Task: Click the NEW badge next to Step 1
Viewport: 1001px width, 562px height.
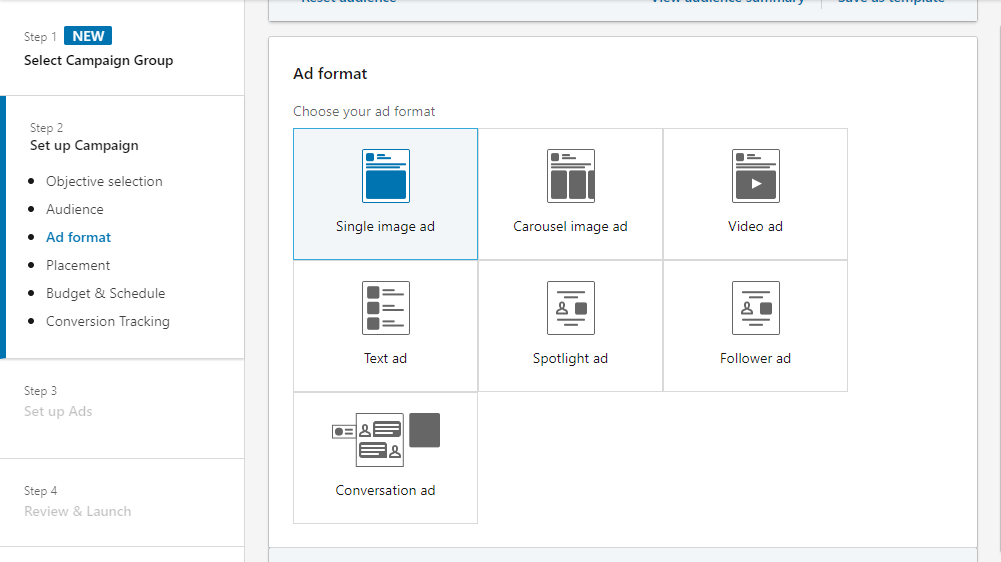Action: coord(88,36)
